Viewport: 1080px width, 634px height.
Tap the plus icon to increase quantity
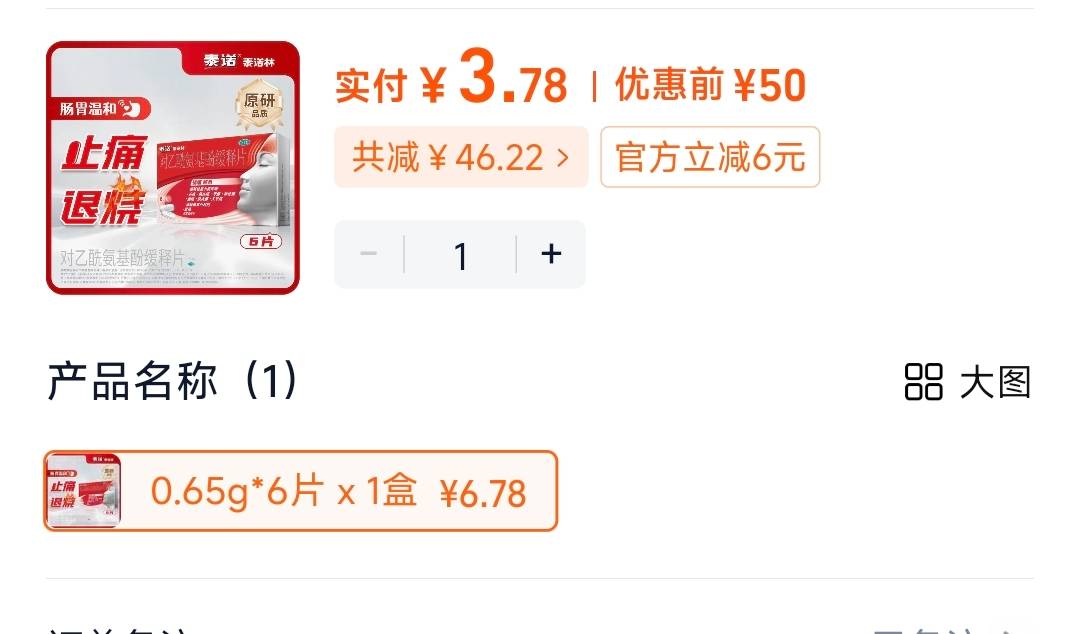(x=551, y=254)
